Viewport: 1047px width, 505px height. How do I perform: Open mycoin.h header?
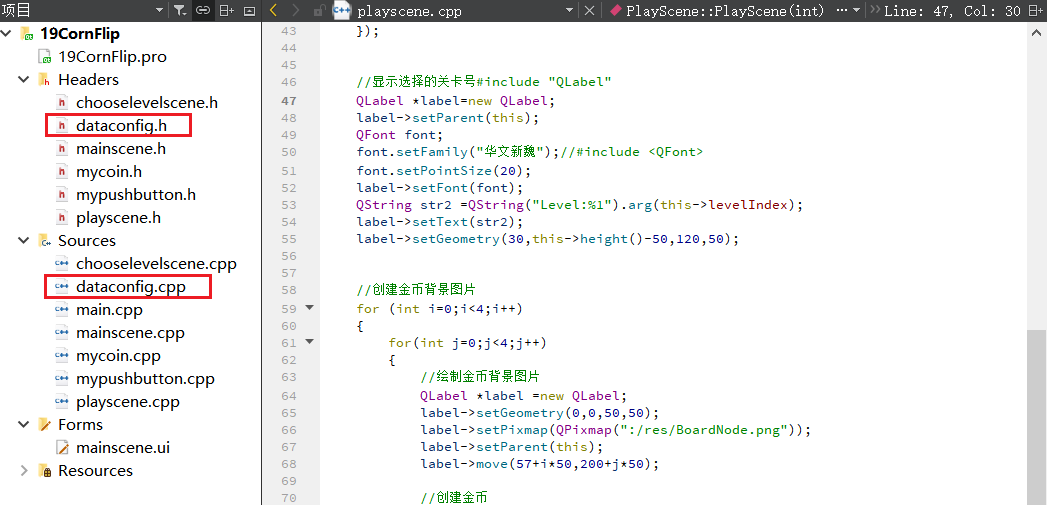109,172
